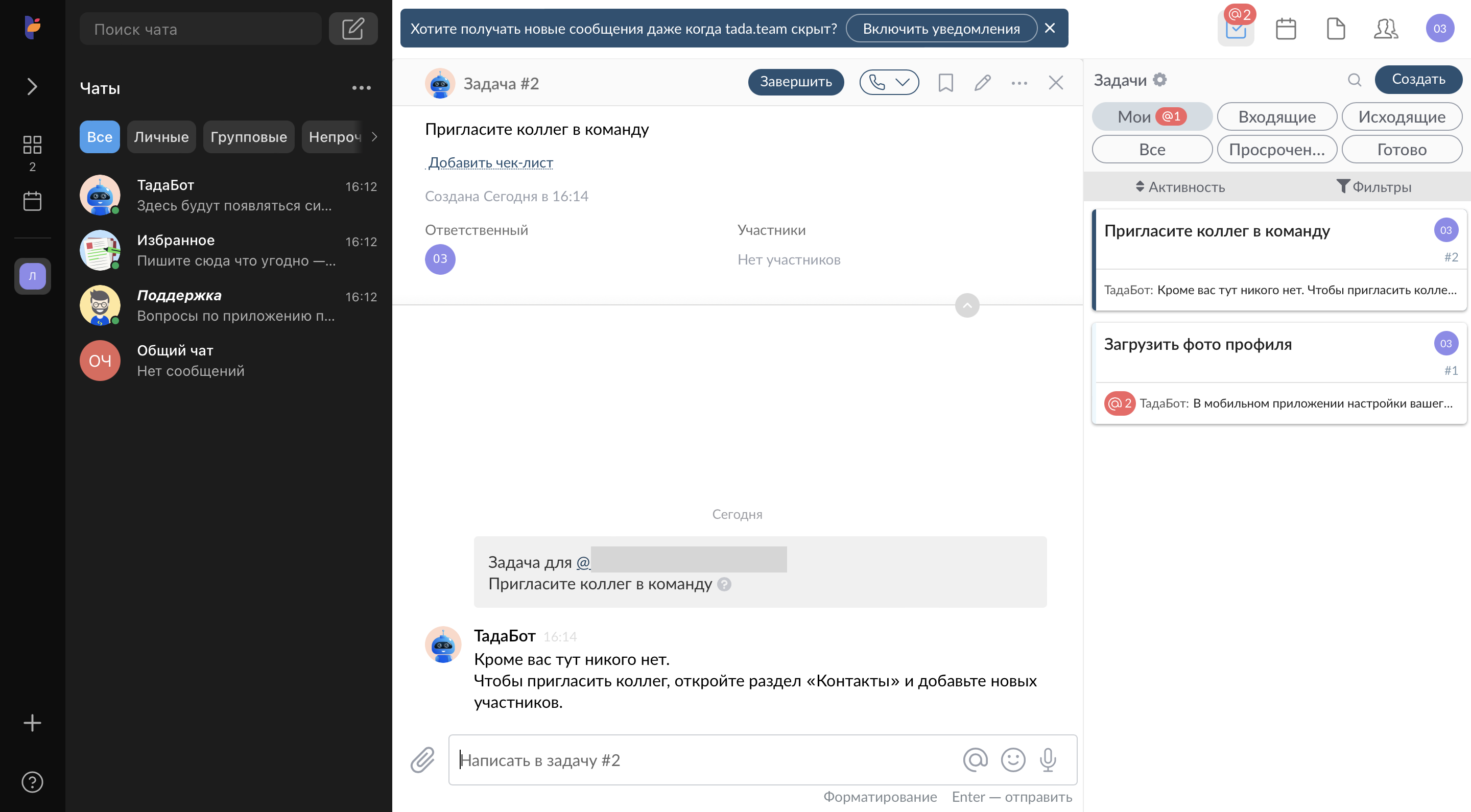
Task: Click the Создать task button
Action: click(1418, 79)
